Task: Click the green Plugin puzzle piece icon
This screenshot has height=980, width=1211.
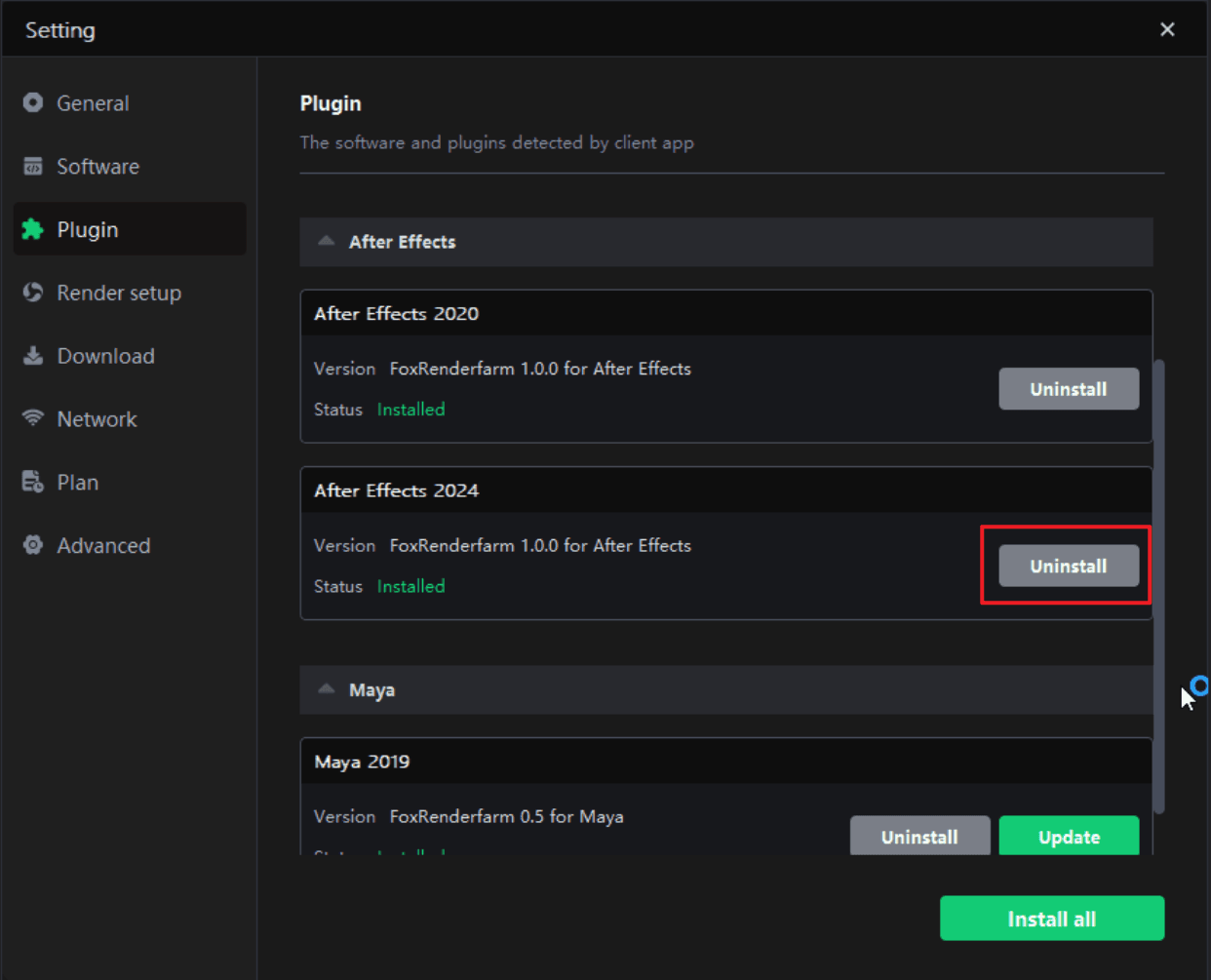Action: tap(33, 229)
